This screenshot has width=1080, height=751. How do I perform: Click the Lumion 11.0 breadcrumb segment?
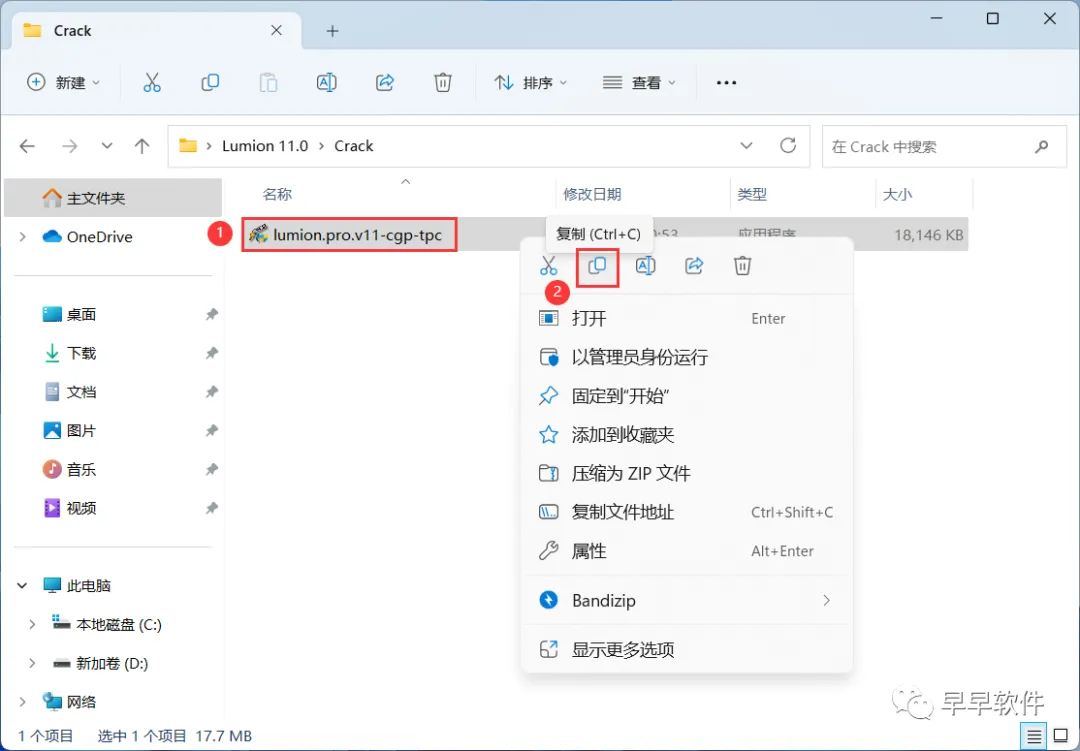(x=264, y=146)
